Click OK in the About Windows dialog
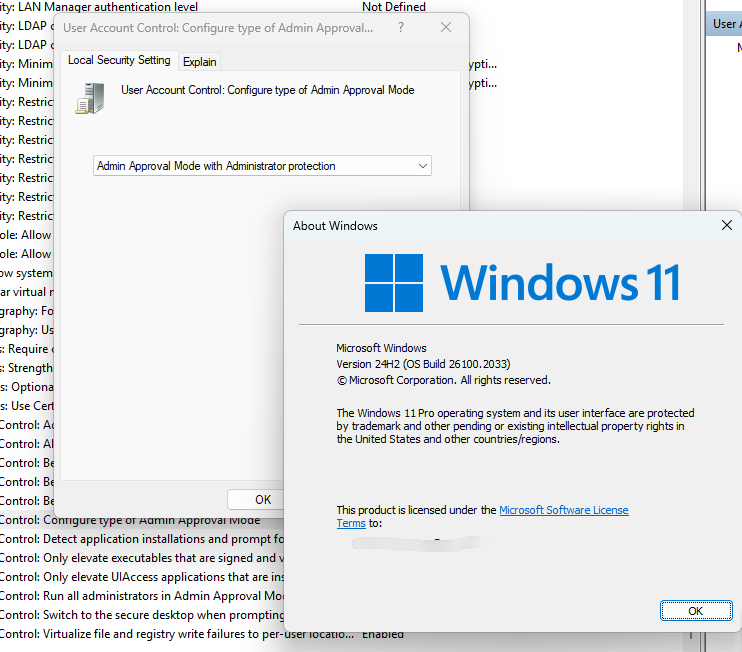Screen dimensions: 742x652 (696, 611)
